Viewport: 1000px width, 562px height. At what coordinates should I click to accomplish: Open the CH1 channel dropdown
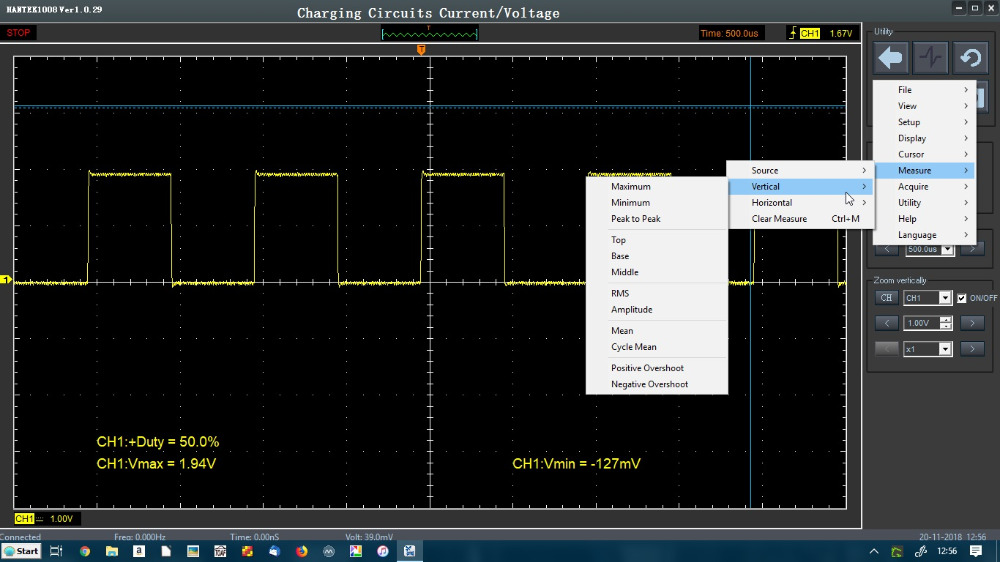(x=945, y=298)
